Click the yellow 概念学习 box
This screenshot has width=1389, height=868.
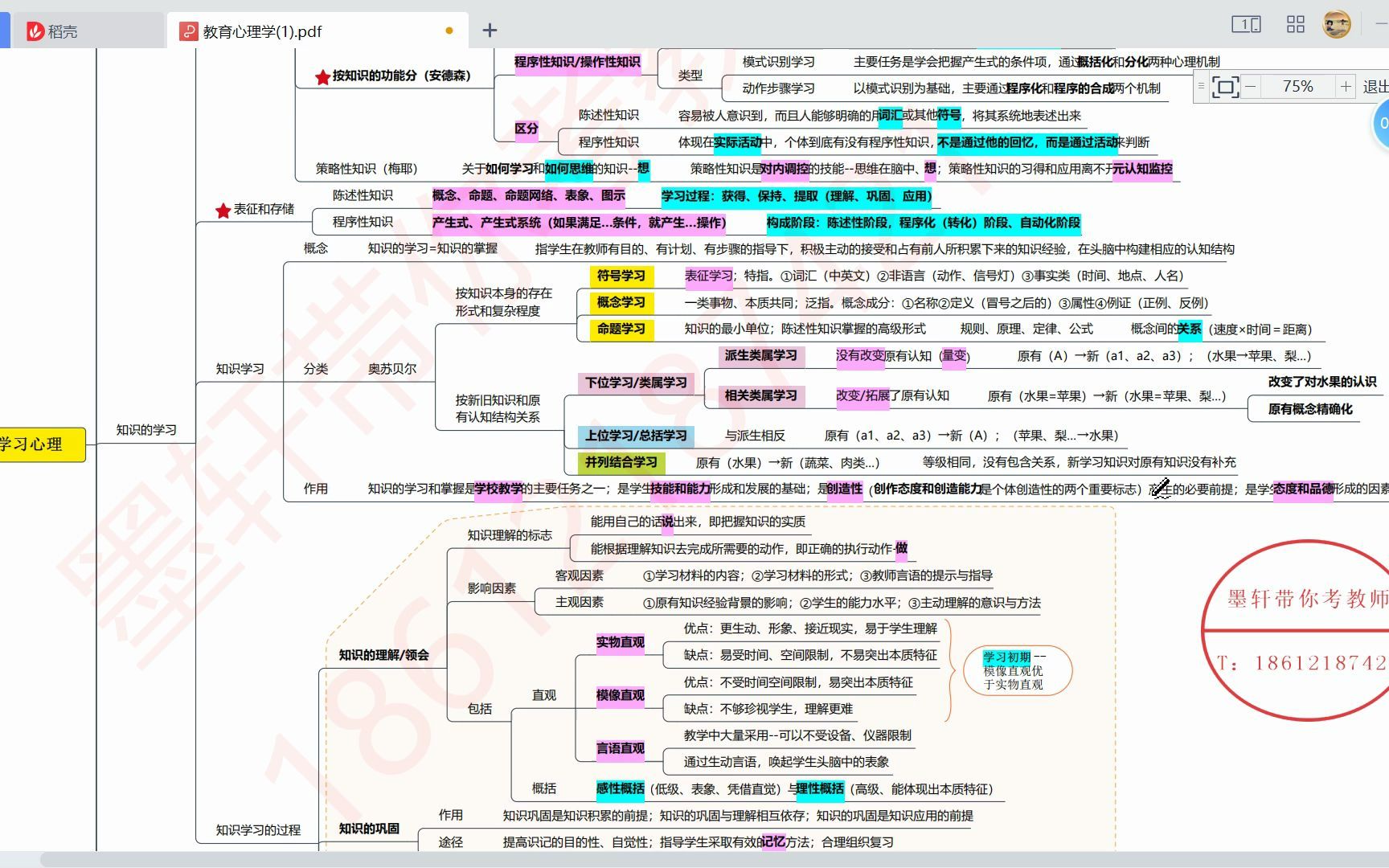click(621, 302)
